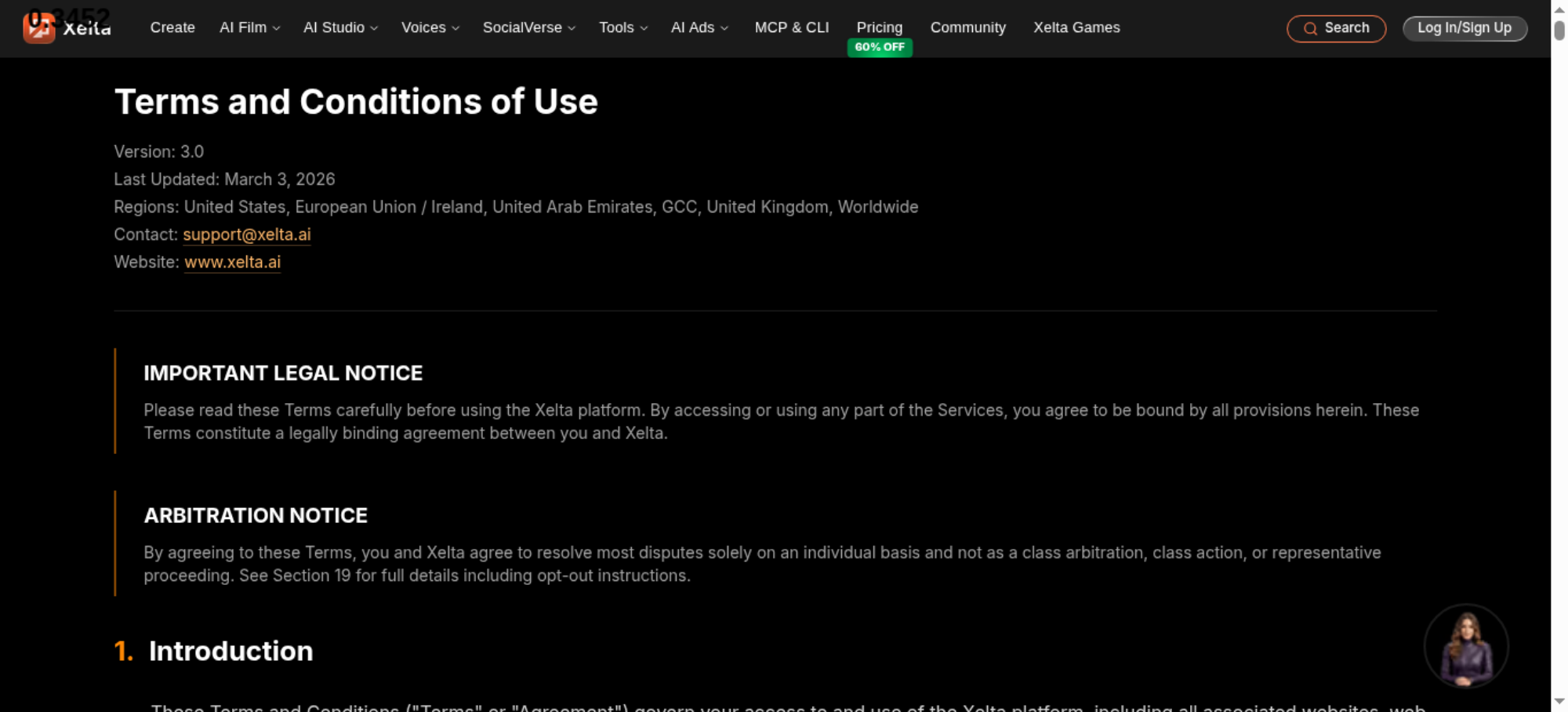The height and width of the screenshot is (712, 1568).
Task: Click the '1. Introduction' section heading
Action: coord(213,651)
